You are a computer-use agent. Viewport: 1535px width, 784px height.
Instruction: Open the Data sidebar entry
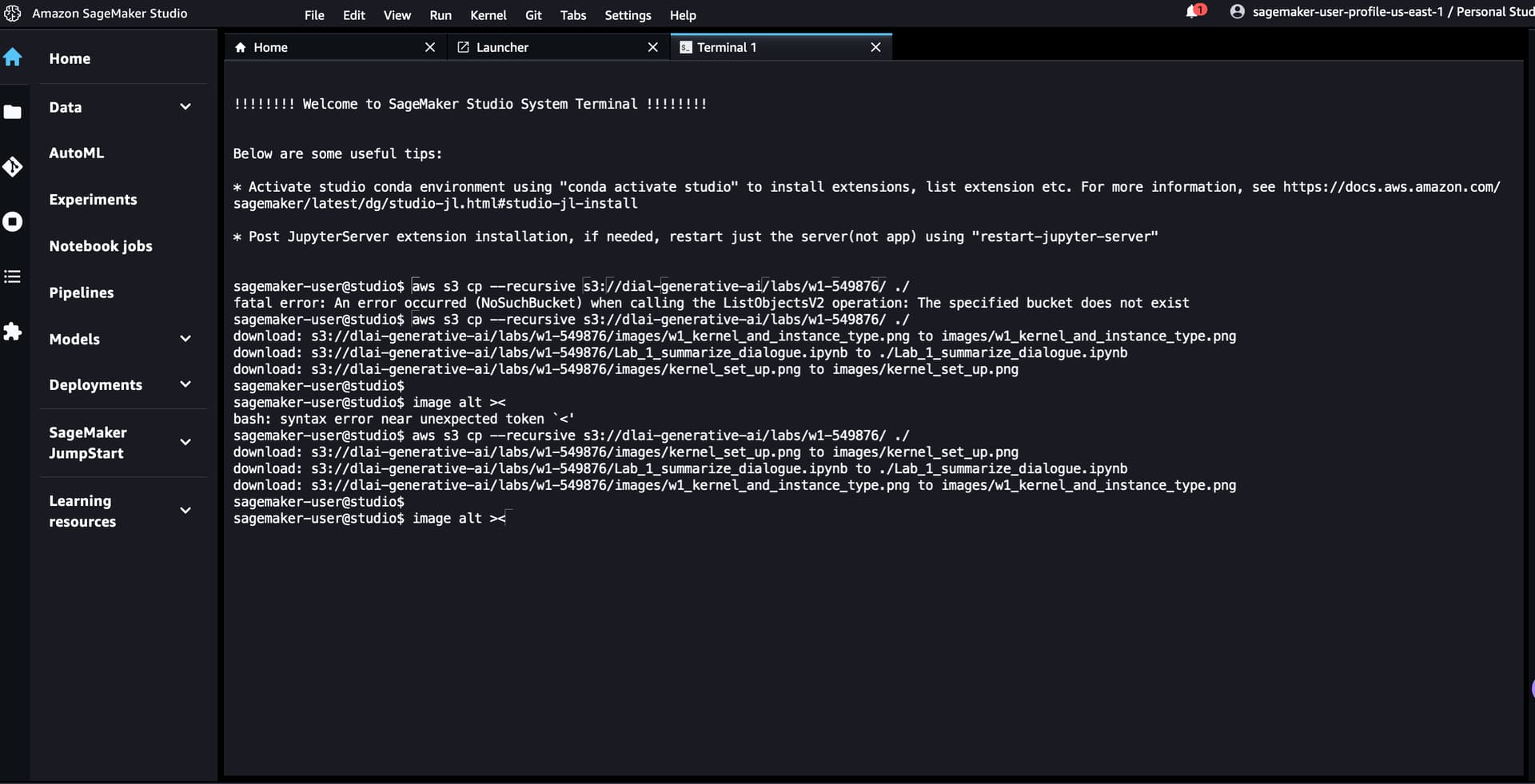[66, 107]
